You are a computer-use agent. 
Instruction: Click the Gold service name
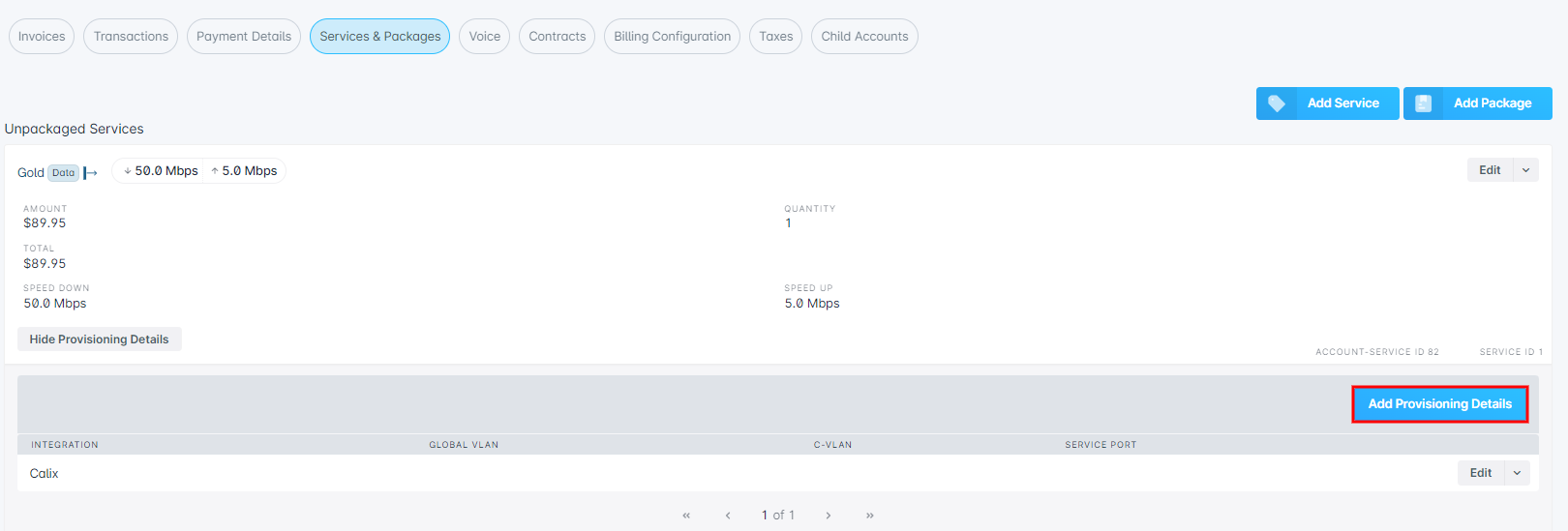pos(31,173)
